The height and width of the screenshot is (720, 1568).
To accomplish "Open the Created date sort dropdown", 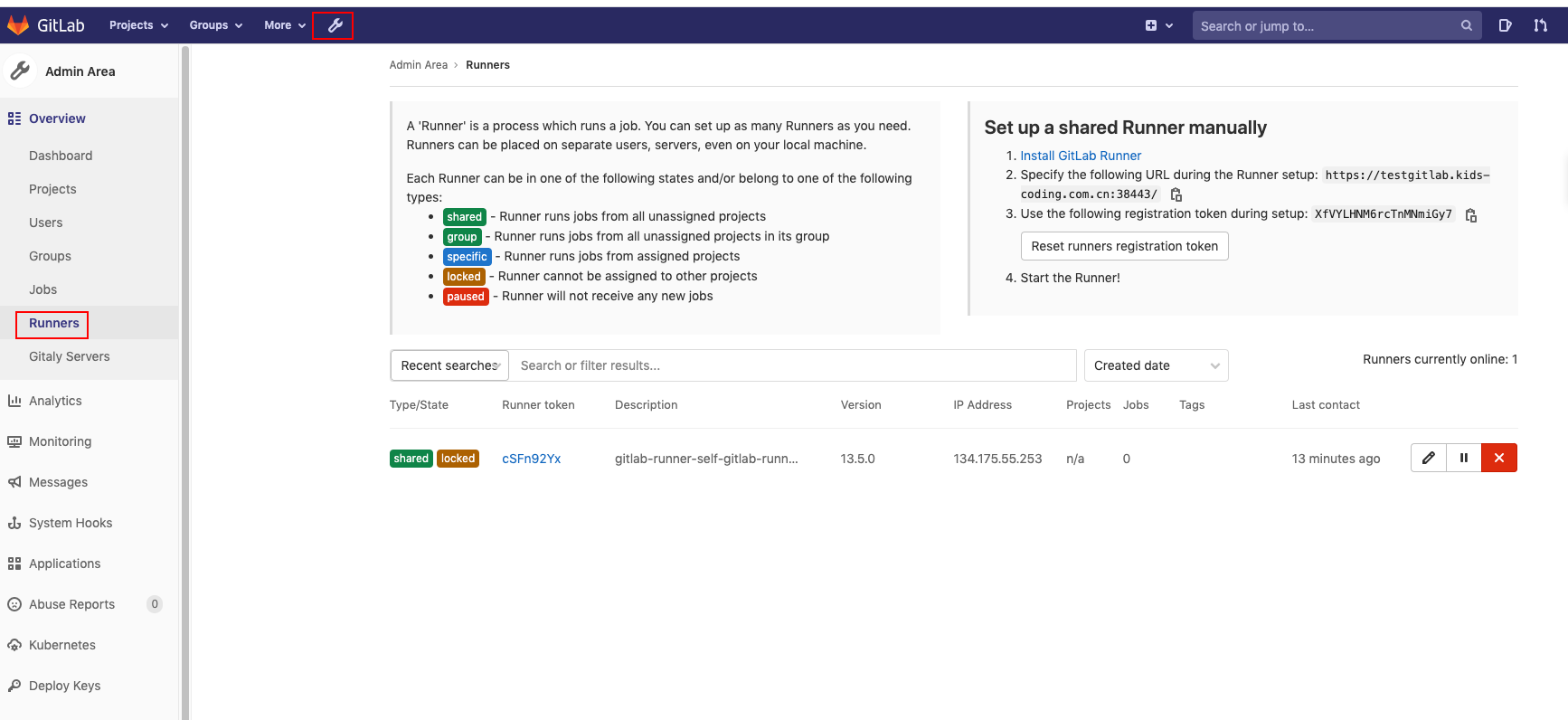I will (1157, 365).
